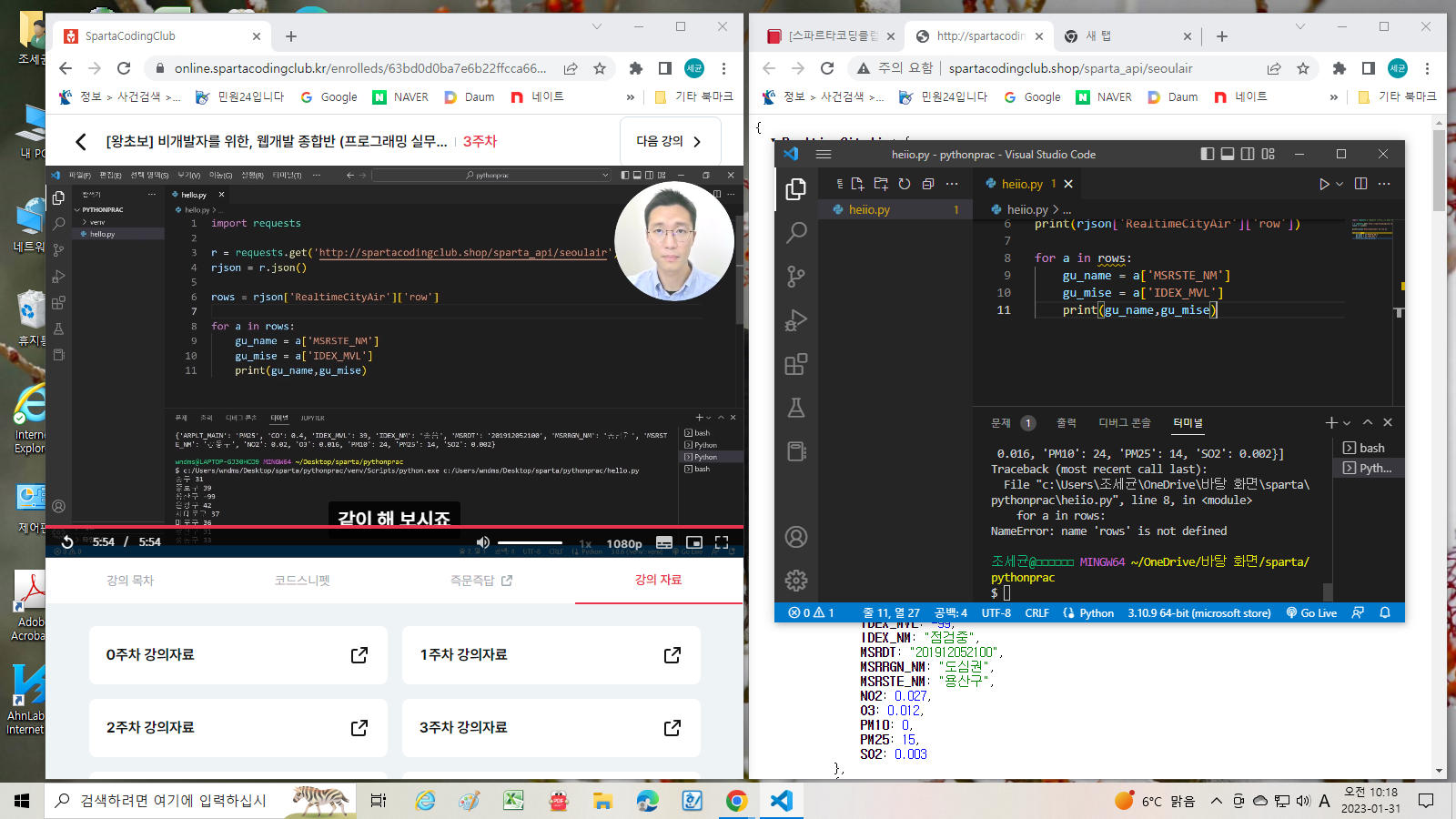The width and height of the screenshot is (1456, 819).
Task: Start Go Live server in status bar
Action: coord(1311,613)
